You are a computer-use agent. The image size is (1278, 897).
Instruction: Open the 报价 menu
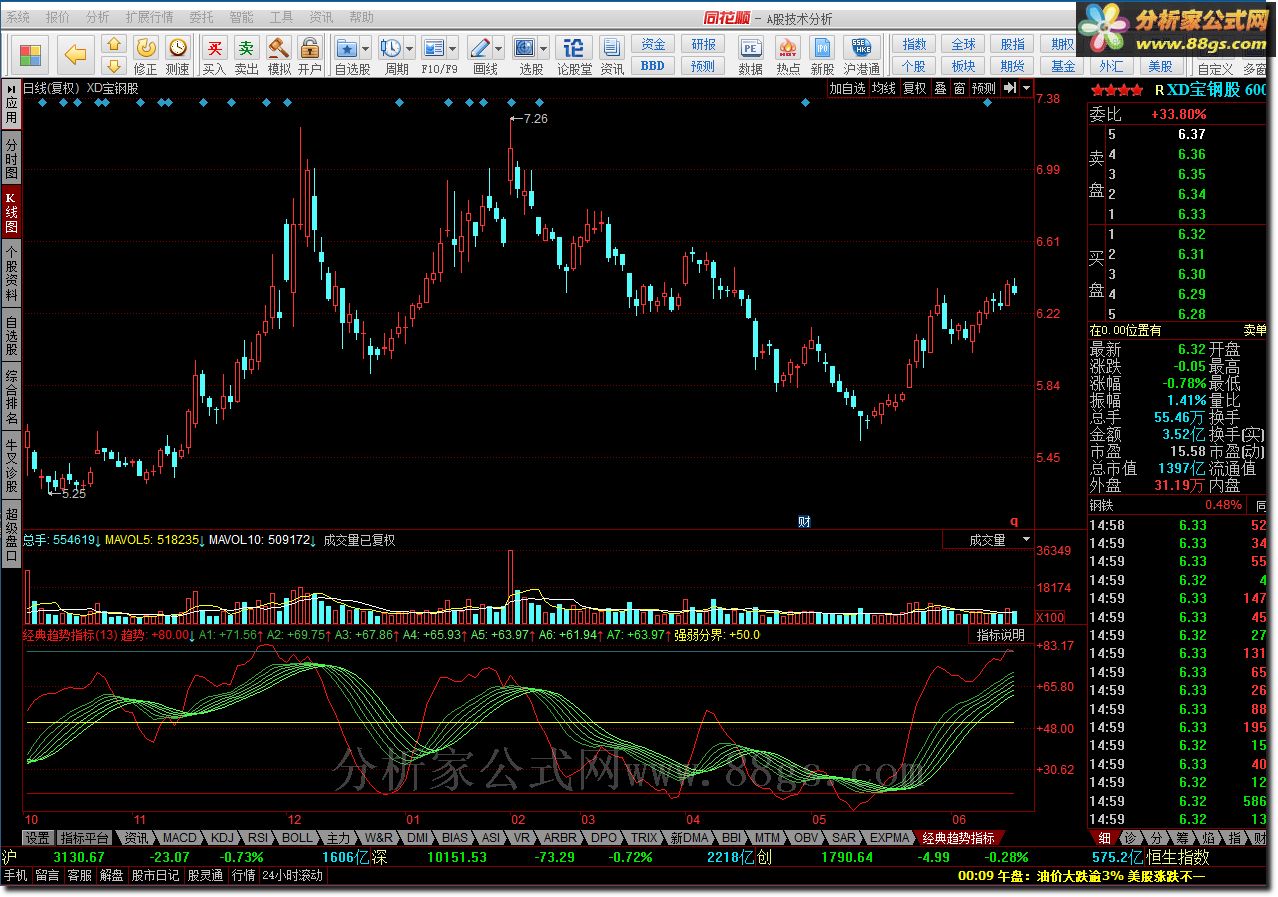tap(58, 18)
